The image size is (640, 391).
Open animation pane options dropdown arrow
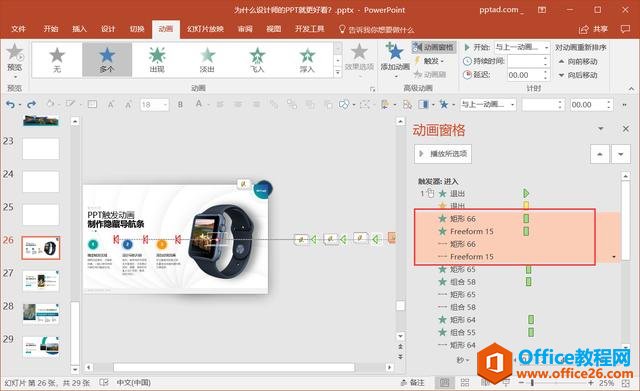(x=600, y=129)
